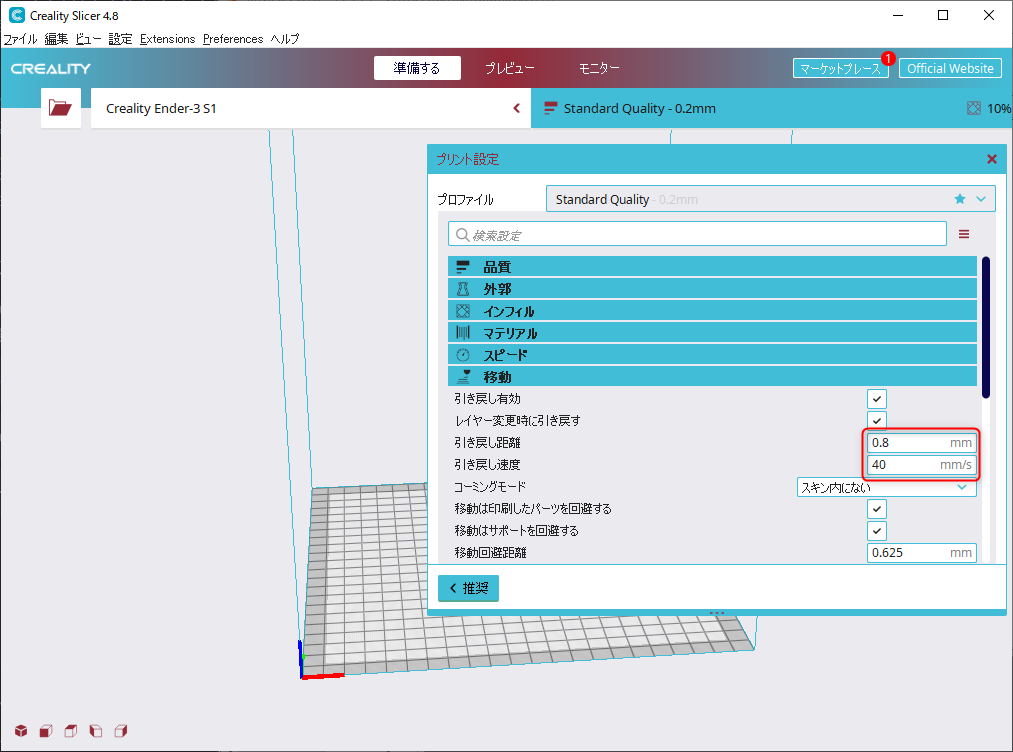Screen dimensions: 1013x752
Task: Open the ファイル menu
Action: coord(20,39)
